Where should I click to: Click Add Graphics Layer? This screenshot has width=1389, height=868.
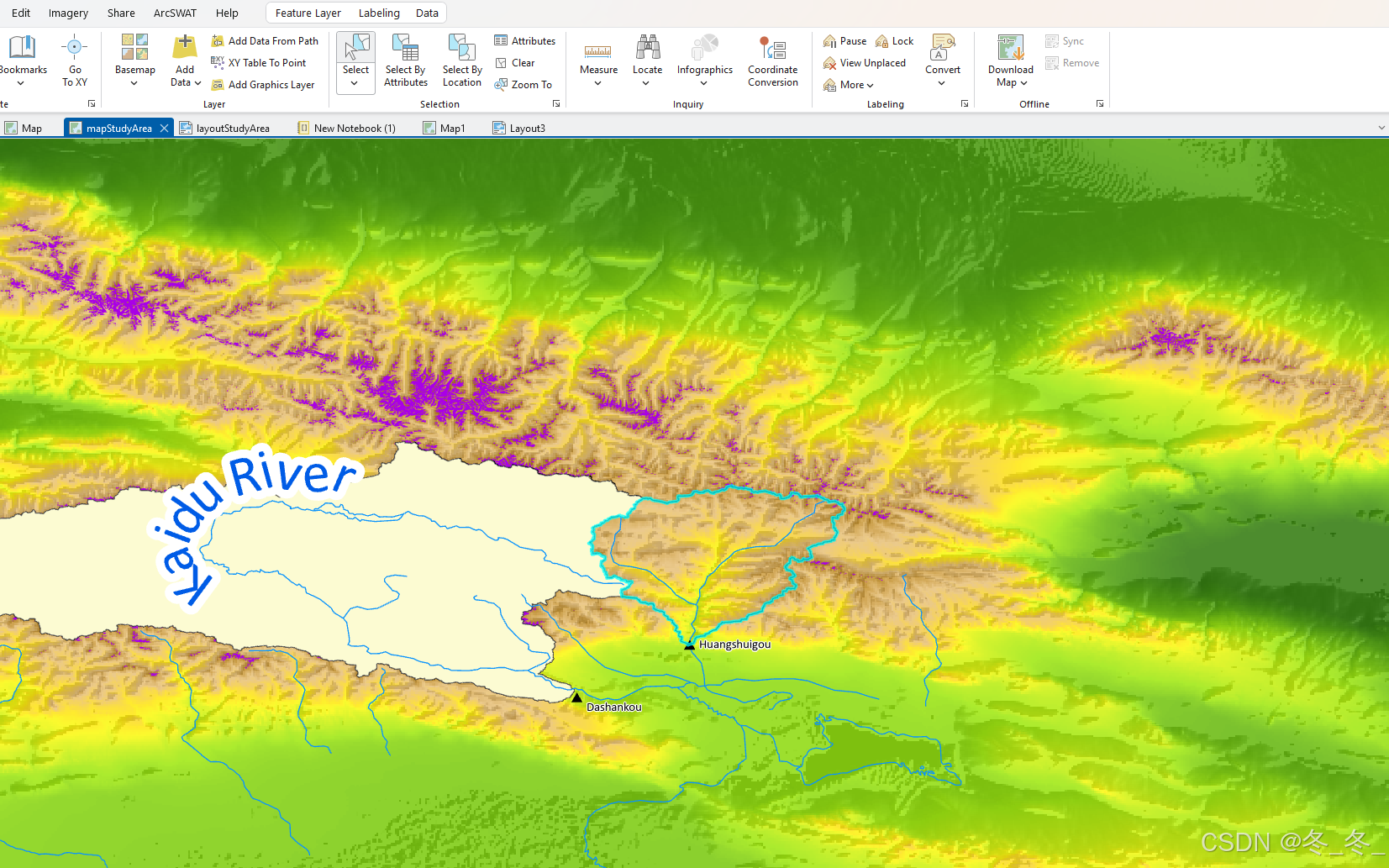(263, 85)
